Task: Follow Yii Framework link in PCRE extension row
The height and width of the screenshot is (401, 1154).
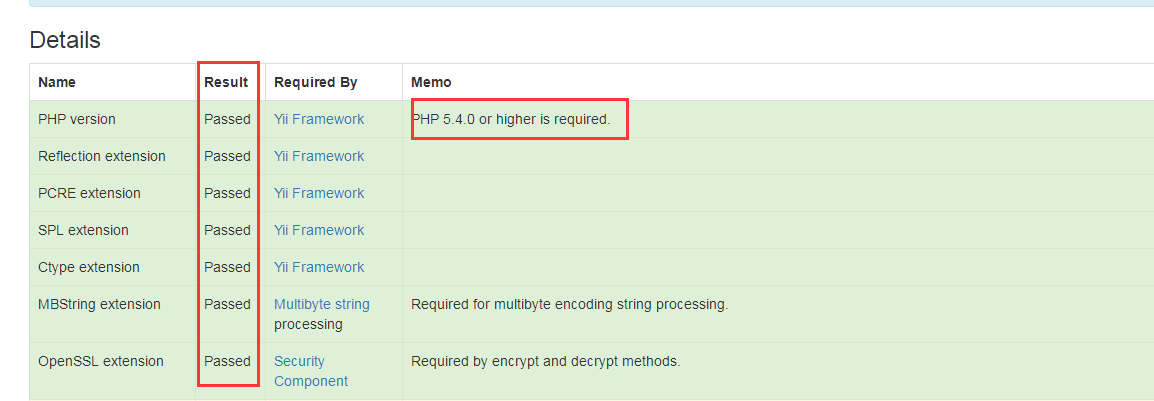Action: pos(319,193)
